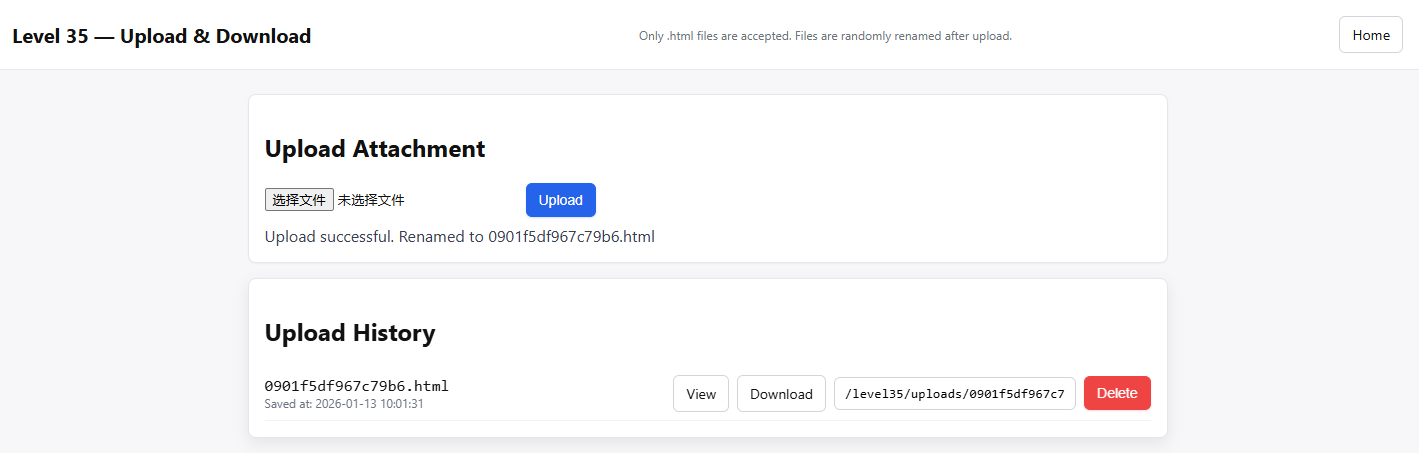Click the "Upload History" heading
This screenshot has width=1419, height=453.
(x=349, y=333)
